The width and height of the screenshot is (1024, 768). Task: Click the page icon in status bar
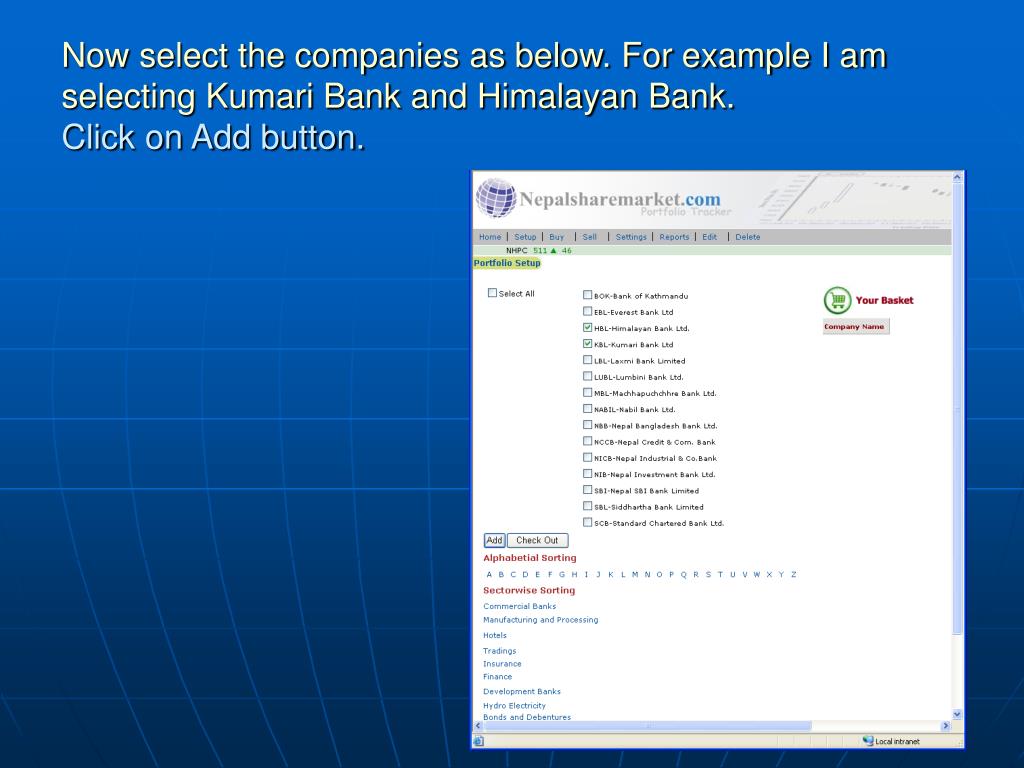tap(479, 741)
